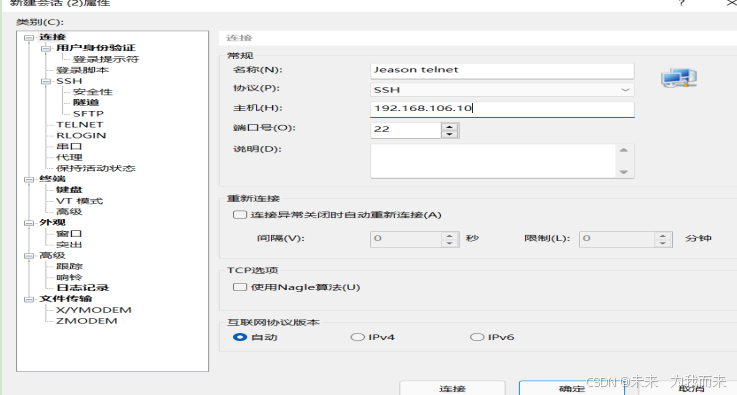Select TELNET in the tree
The height and width of the screenshot is (395, 737).
[79, 125]
